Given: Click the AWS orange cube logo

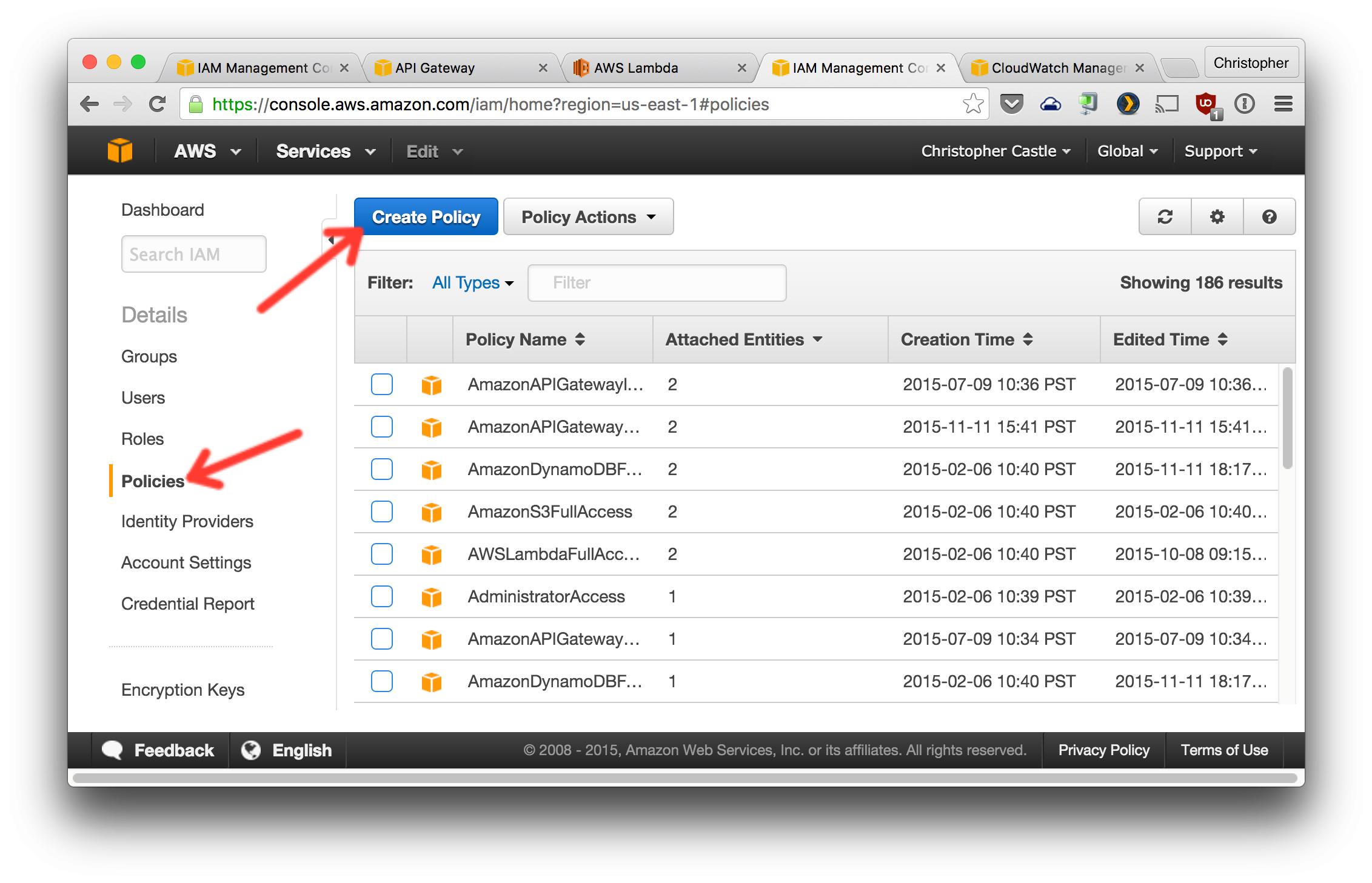Looking at the screenshot, I should (x=120, y=151).
